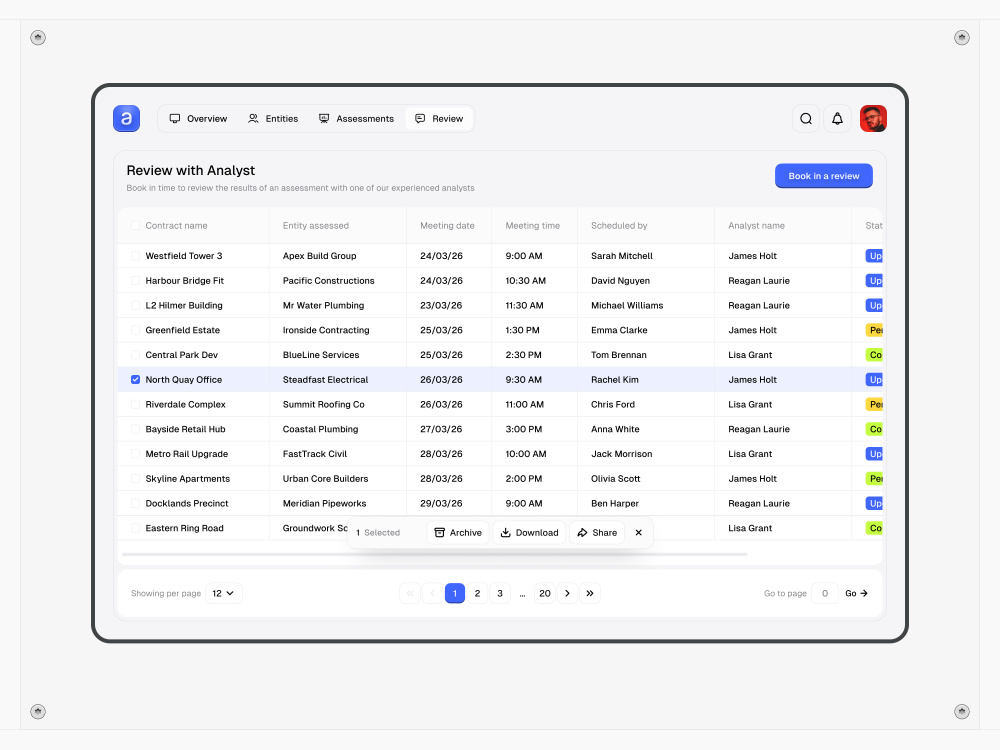Click Meridian Pipeworks cell
Screen dimensions: 1000x750
(325, 503)
